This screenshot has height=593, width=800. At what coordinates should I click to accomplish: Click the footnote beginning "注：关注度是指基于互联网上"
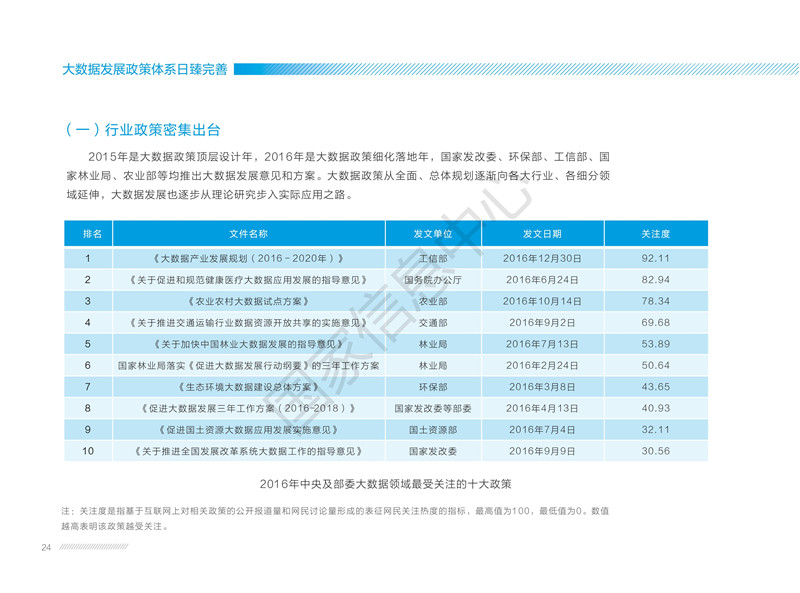point(335,518)
